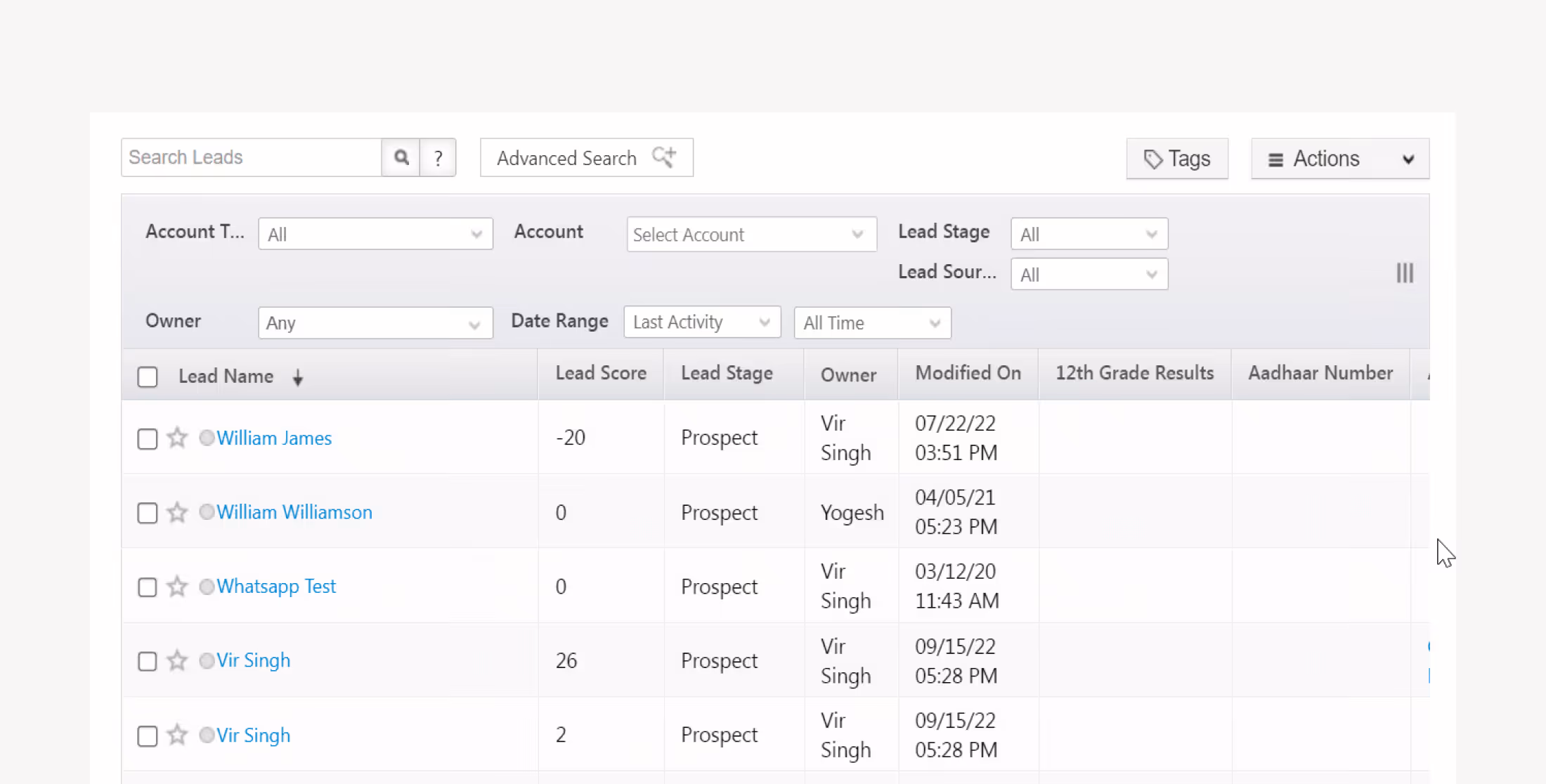Star the William James lead
This screenshot has width=1546, height=784.
(177, 438)
